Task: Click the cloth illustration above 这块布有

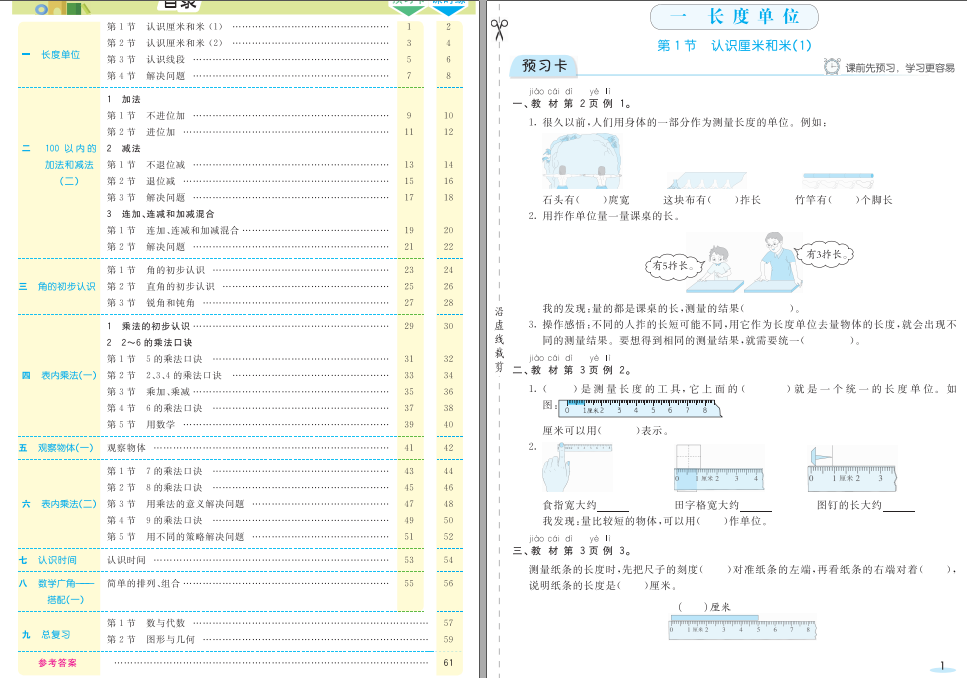Action: (x=707, y=181)
